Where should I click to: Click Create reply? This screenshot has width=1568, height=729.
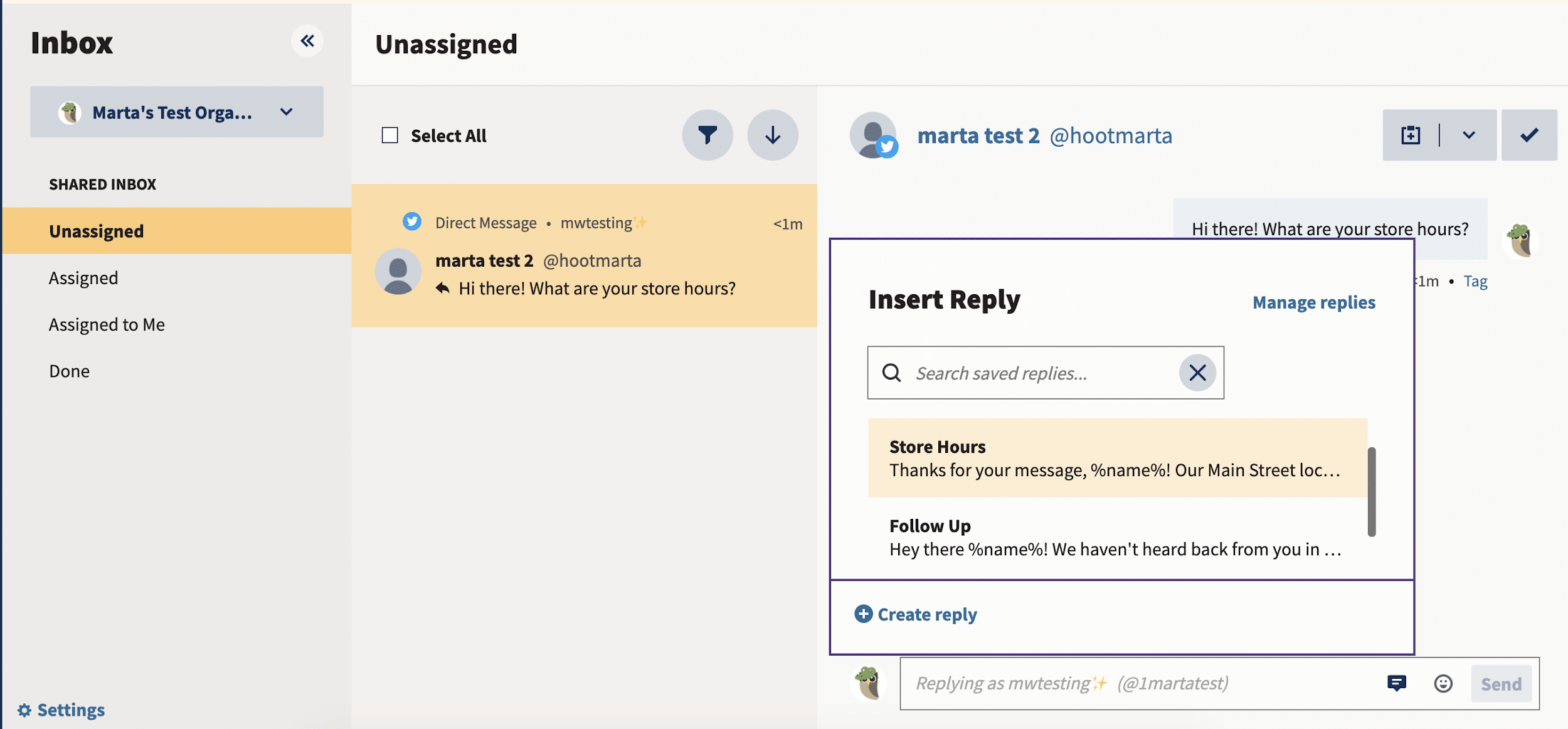[915, 614]
